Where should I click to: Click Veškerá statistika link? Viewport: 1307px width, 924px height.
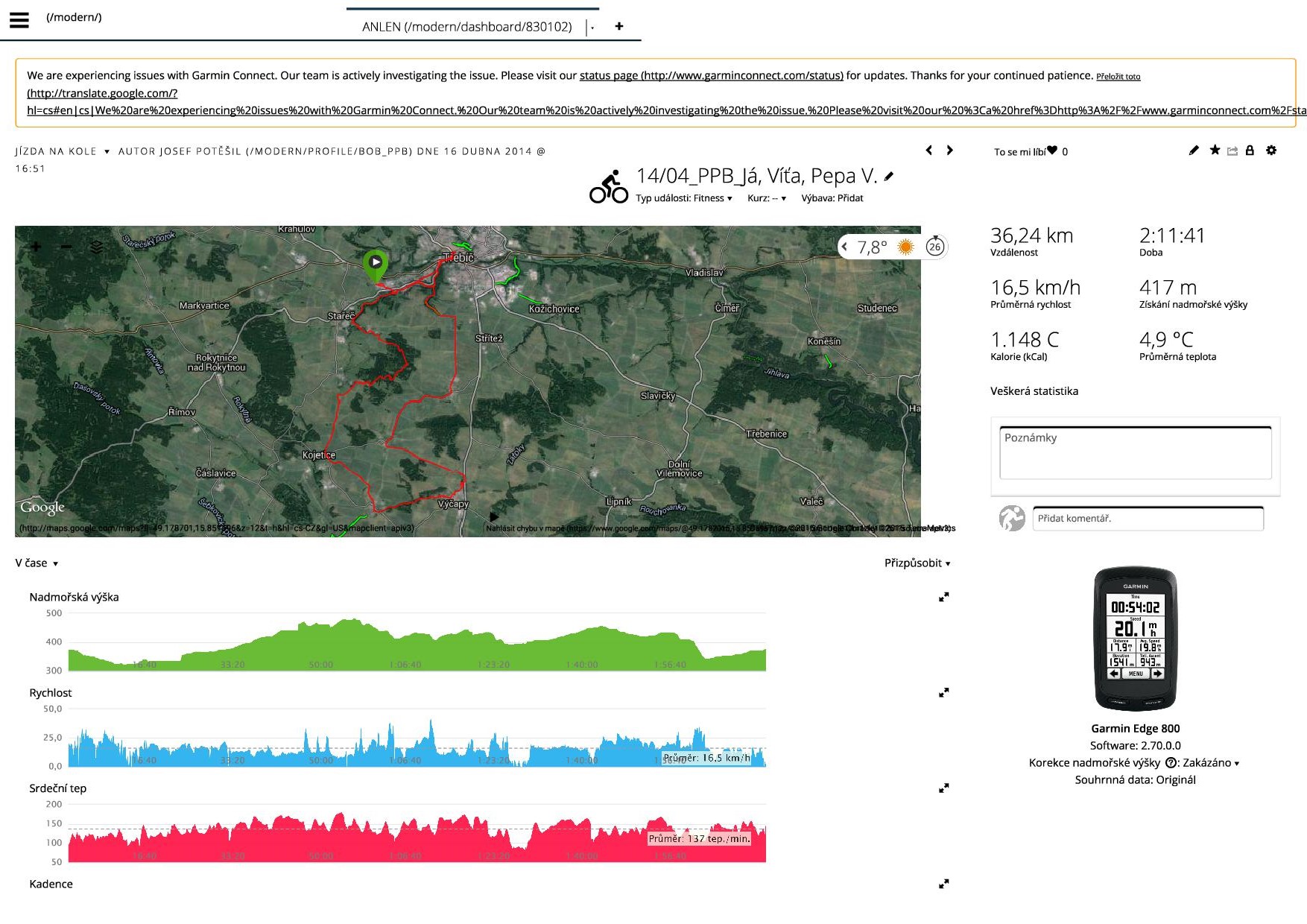[1034, 391]
